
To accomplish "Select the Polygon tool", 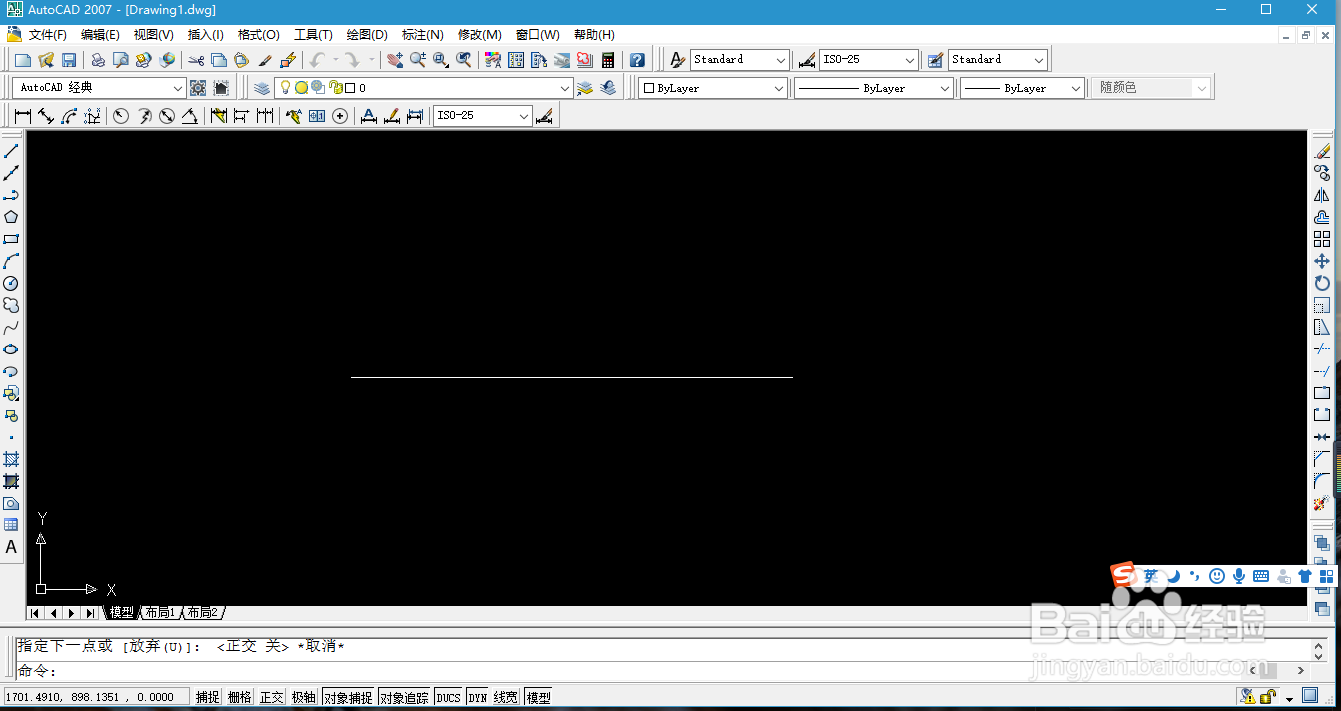I will pyautogui.click(x=11, y=217).
